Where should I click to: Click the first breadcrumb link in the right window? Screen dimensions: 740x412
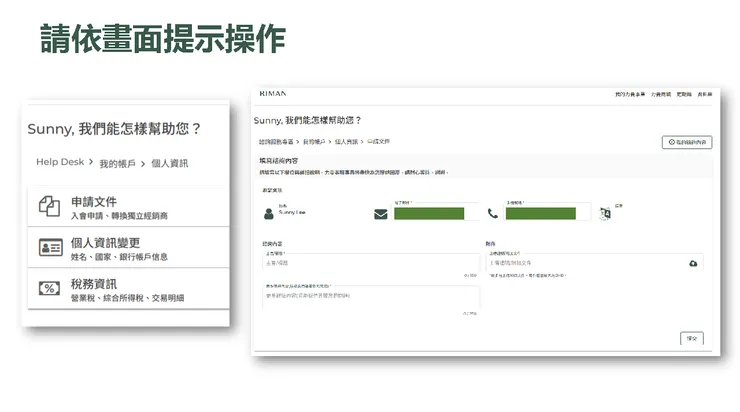pyautogui.click(x=276, y=142)
